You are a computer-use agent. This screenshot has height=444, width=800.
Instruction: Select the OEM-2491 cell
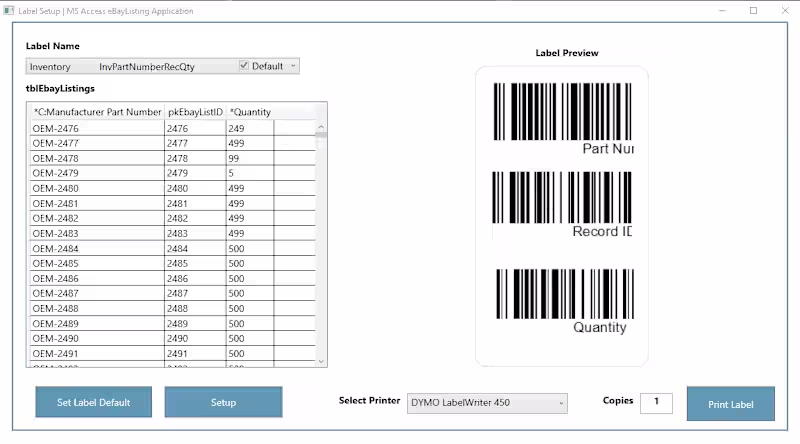pyautogui.click(x=97, y=353)
